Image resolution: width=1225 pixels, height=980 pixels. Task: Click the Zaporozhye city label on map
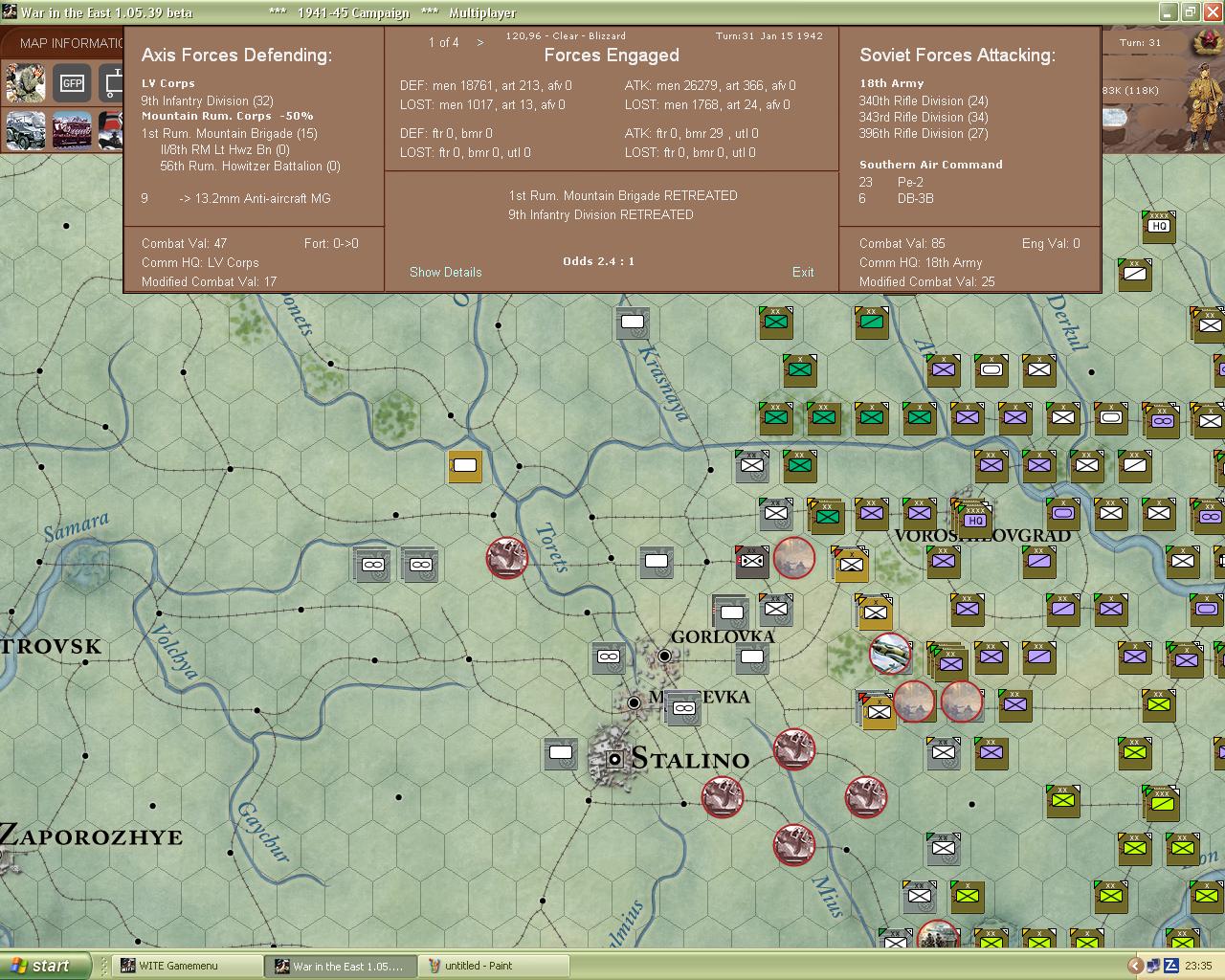91,835
